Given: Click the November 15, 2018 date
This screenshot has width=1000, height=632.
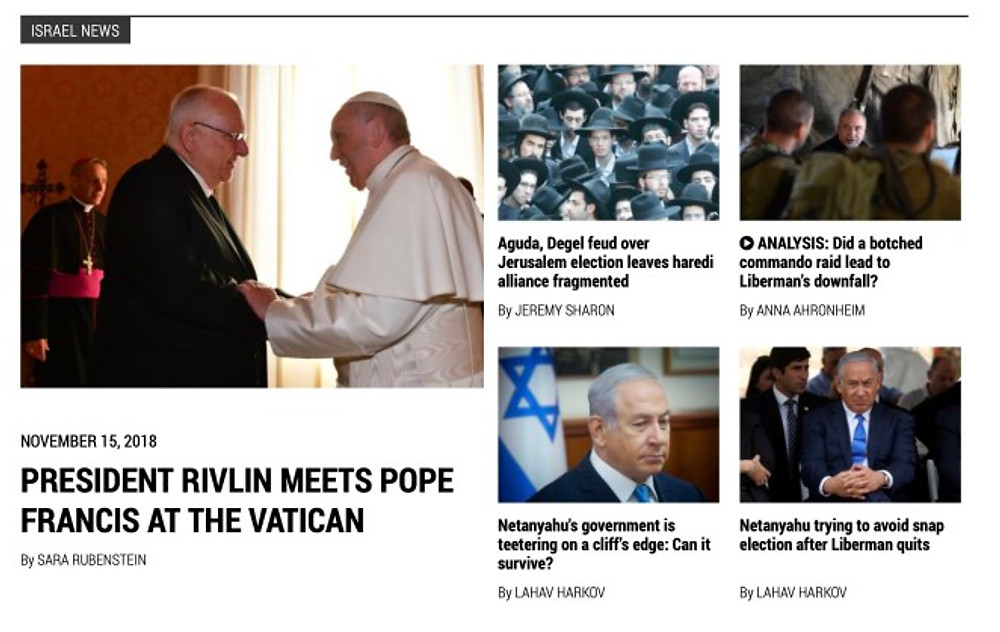Looking at the screenshot, I should [89, 441].
